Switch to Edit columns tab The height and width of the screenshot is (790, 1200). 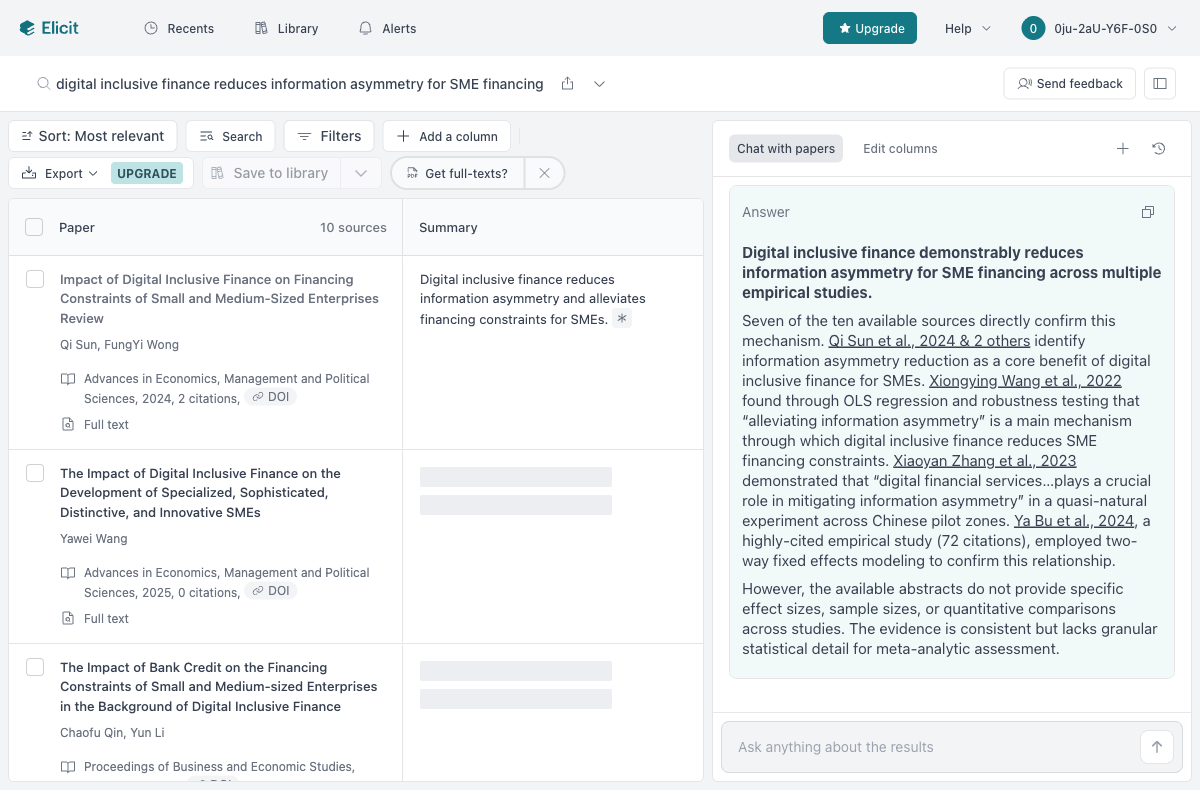tap(900, 148)
